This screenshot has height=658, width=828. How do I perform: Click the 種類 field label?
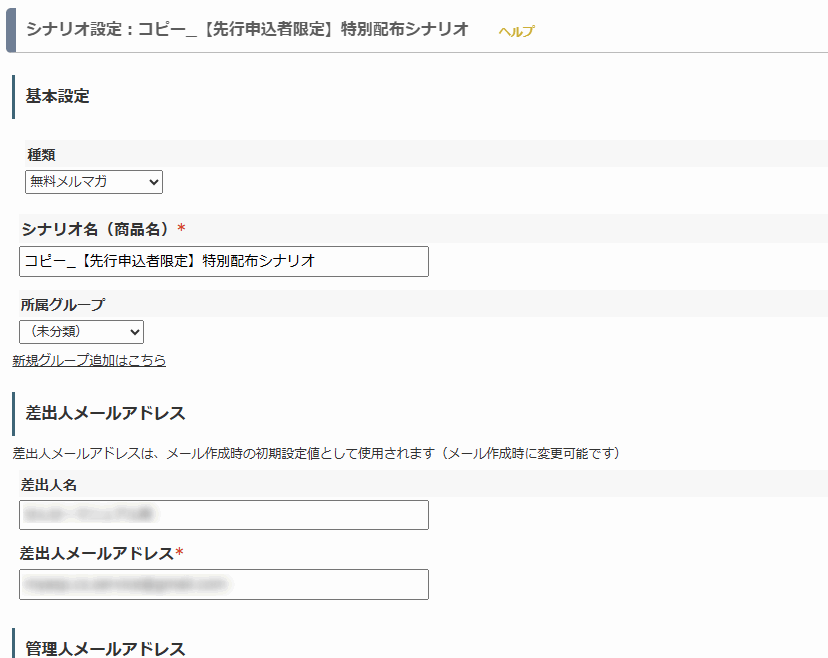(41, 155)
